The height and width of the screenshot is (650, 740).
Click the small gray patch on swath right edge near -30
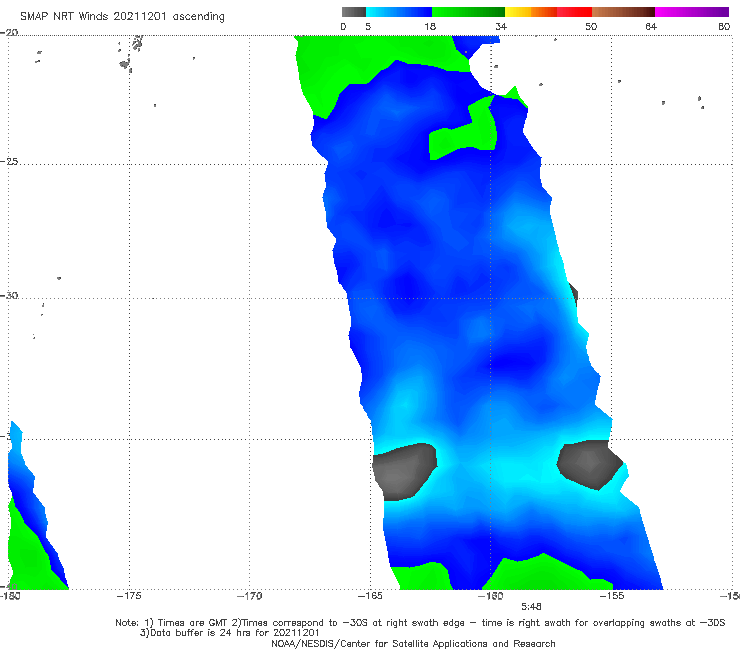pos(573,294)
